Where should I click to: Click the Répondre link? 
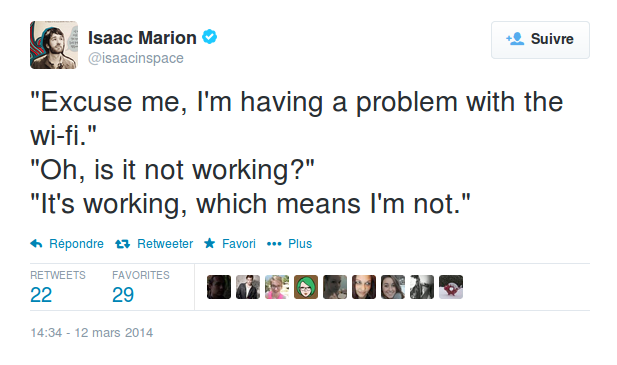[x=76, y=244]
